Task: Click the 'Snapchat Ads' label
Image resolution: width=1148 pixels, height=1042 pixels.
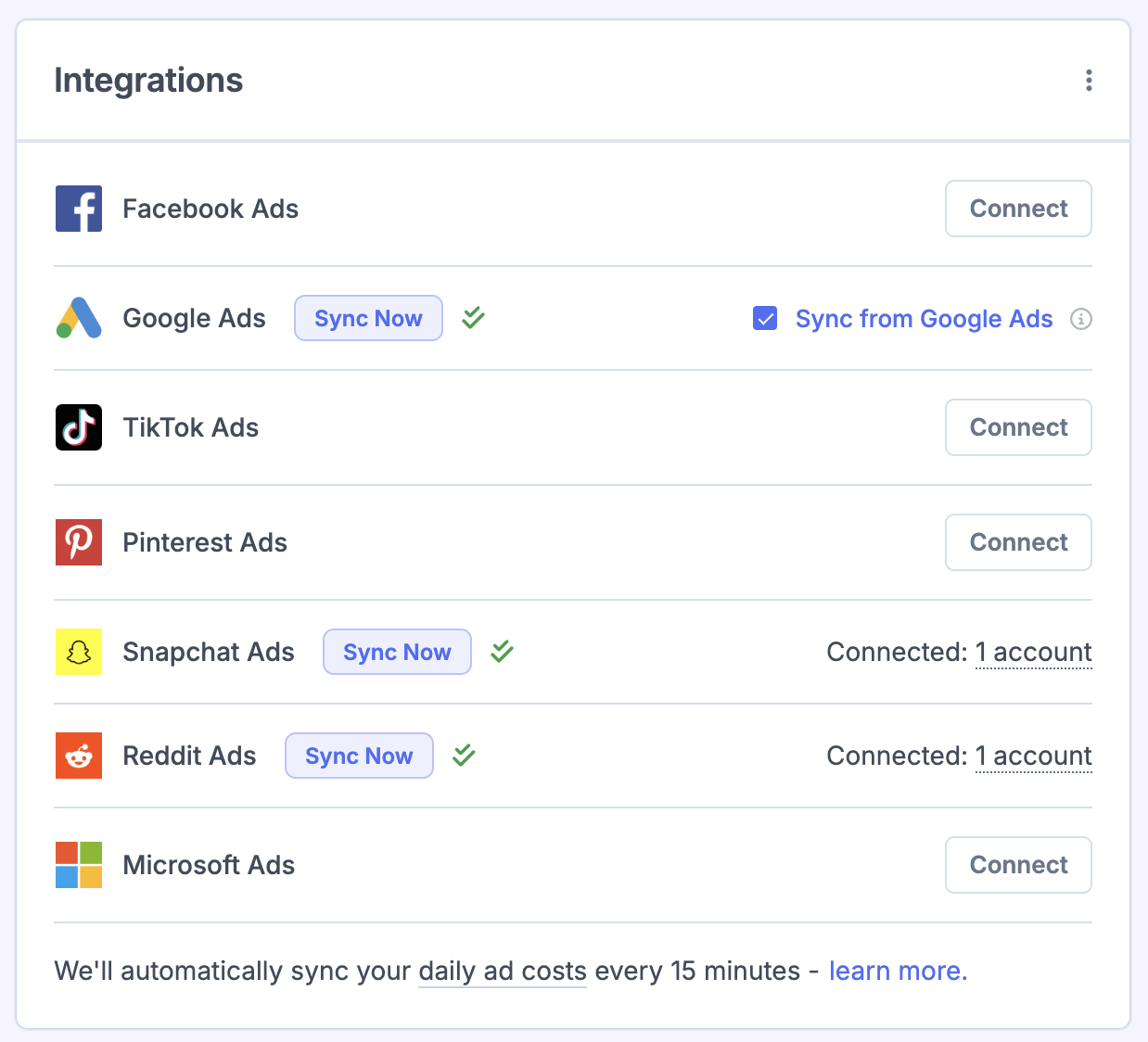Action: (209, 652)
